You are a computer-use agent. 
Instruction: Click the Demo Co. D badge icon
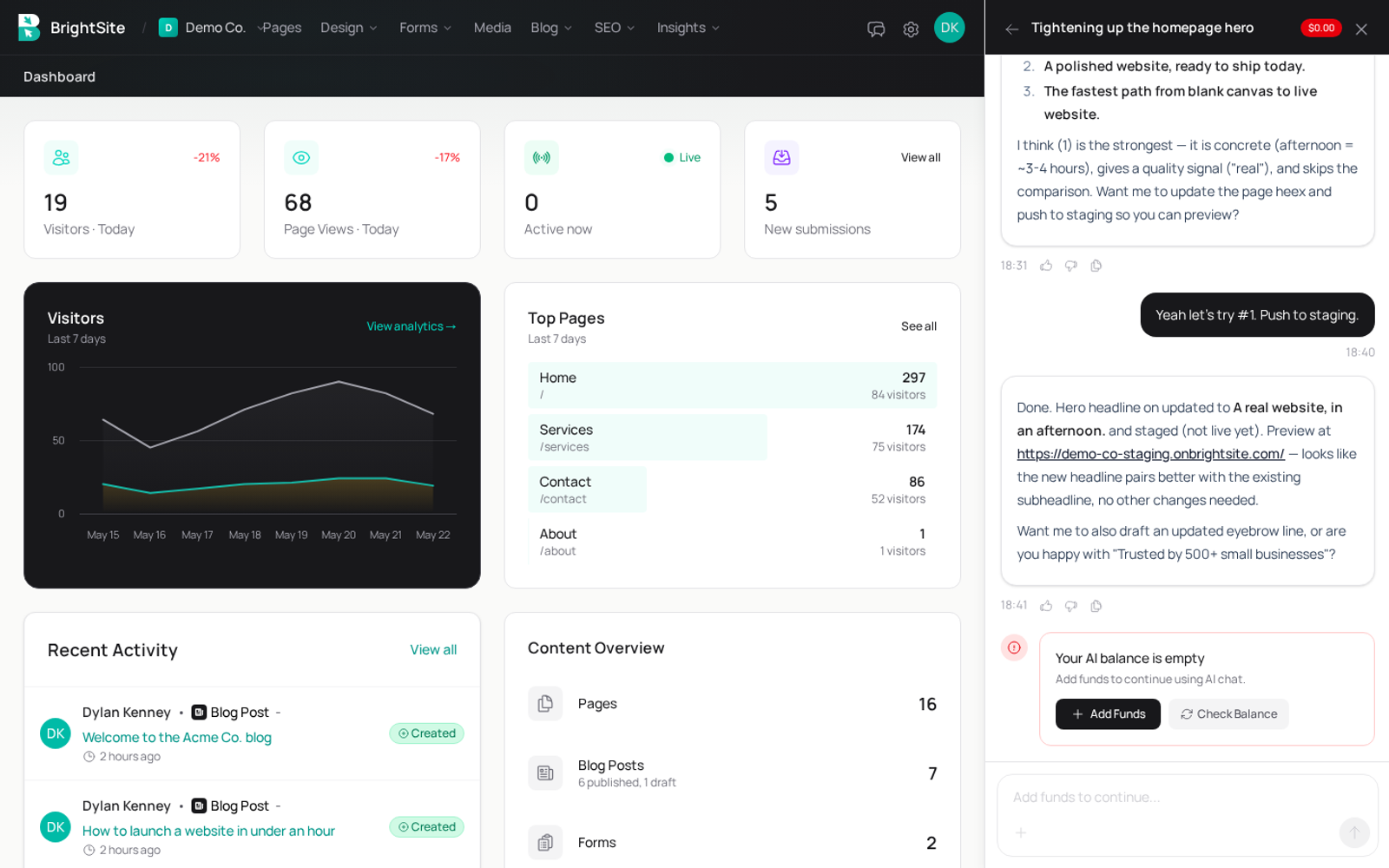coord(168,28)
